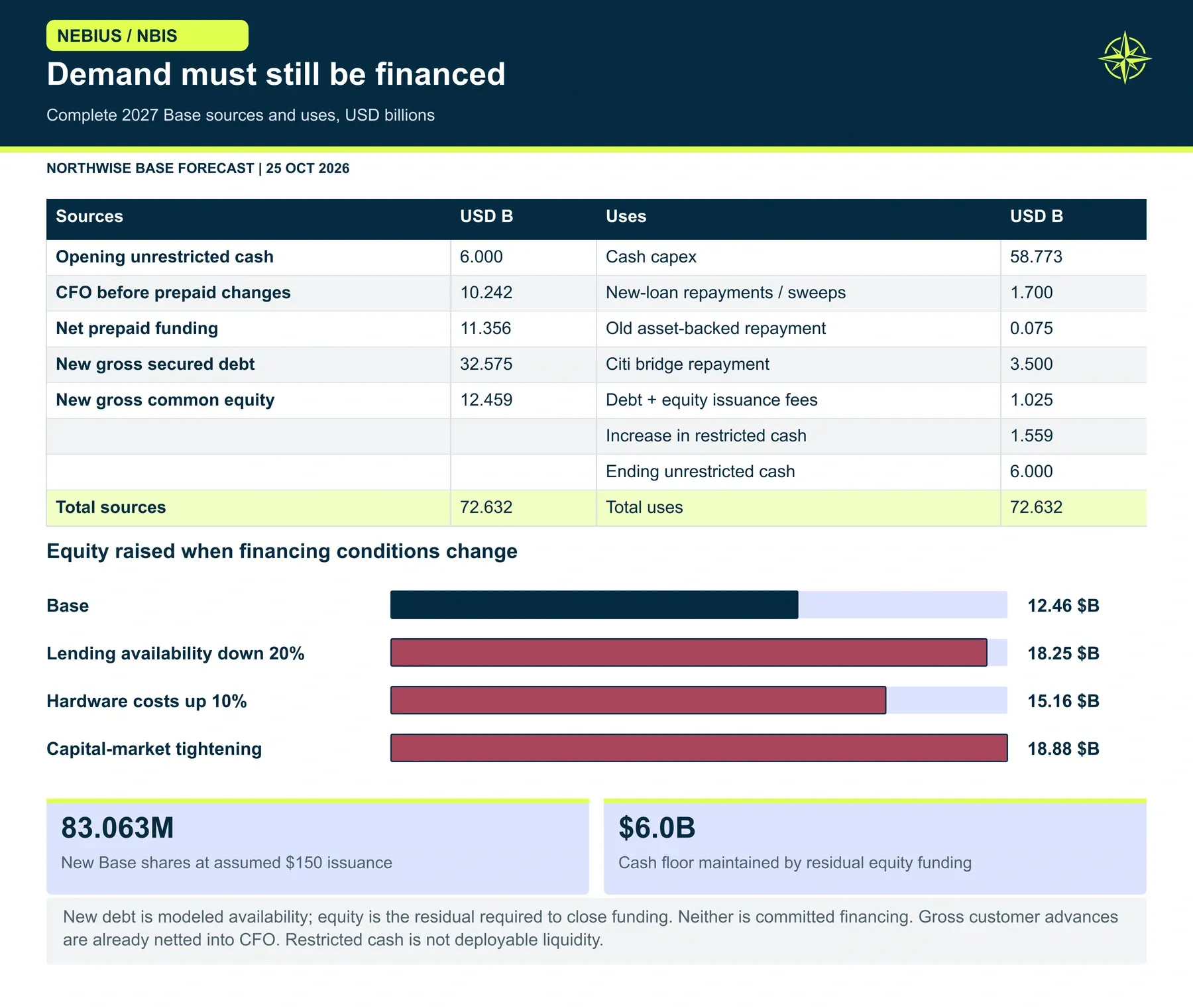The height and width of the screenshot is (1008, 1193).
Task: Click the 'Sources' column header
Action: pyautogui.click(x=89, y=216)
